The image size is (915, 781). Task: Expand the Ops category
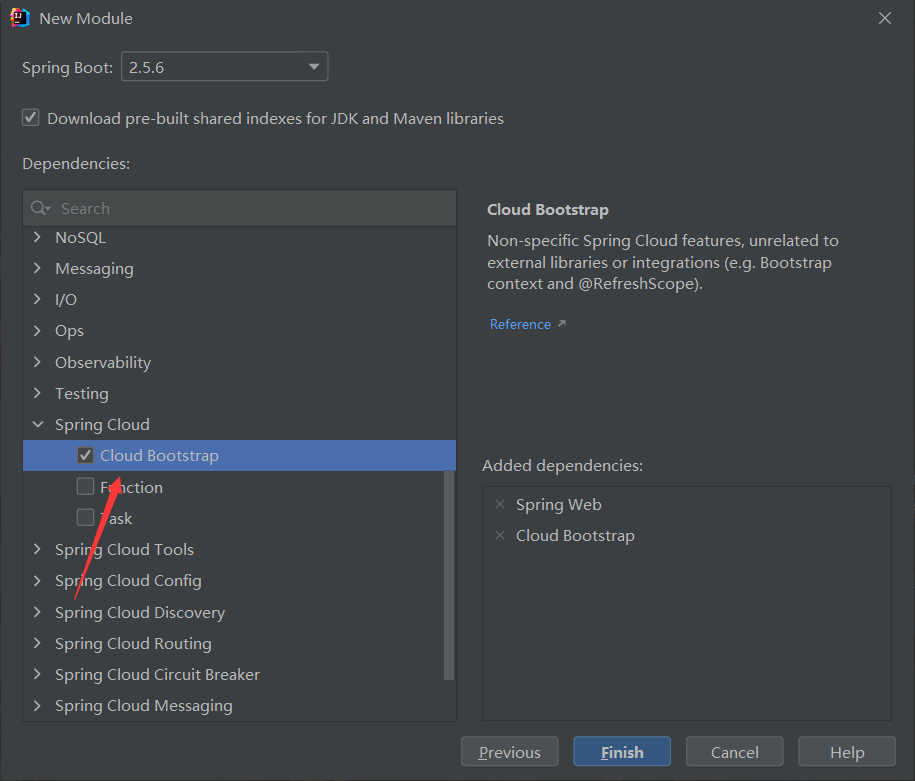(x=37, y=331)
